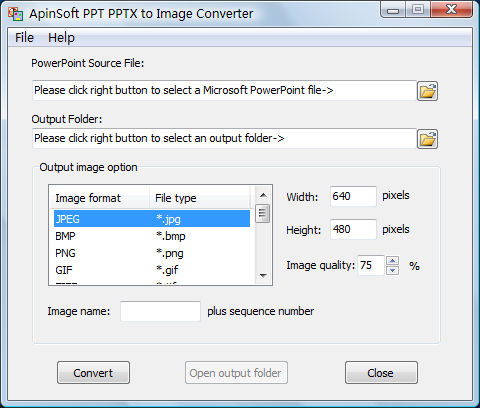Viewport: 480px width, 408px height.
Task: Select the BMP format row
Action: coord(152,236)
